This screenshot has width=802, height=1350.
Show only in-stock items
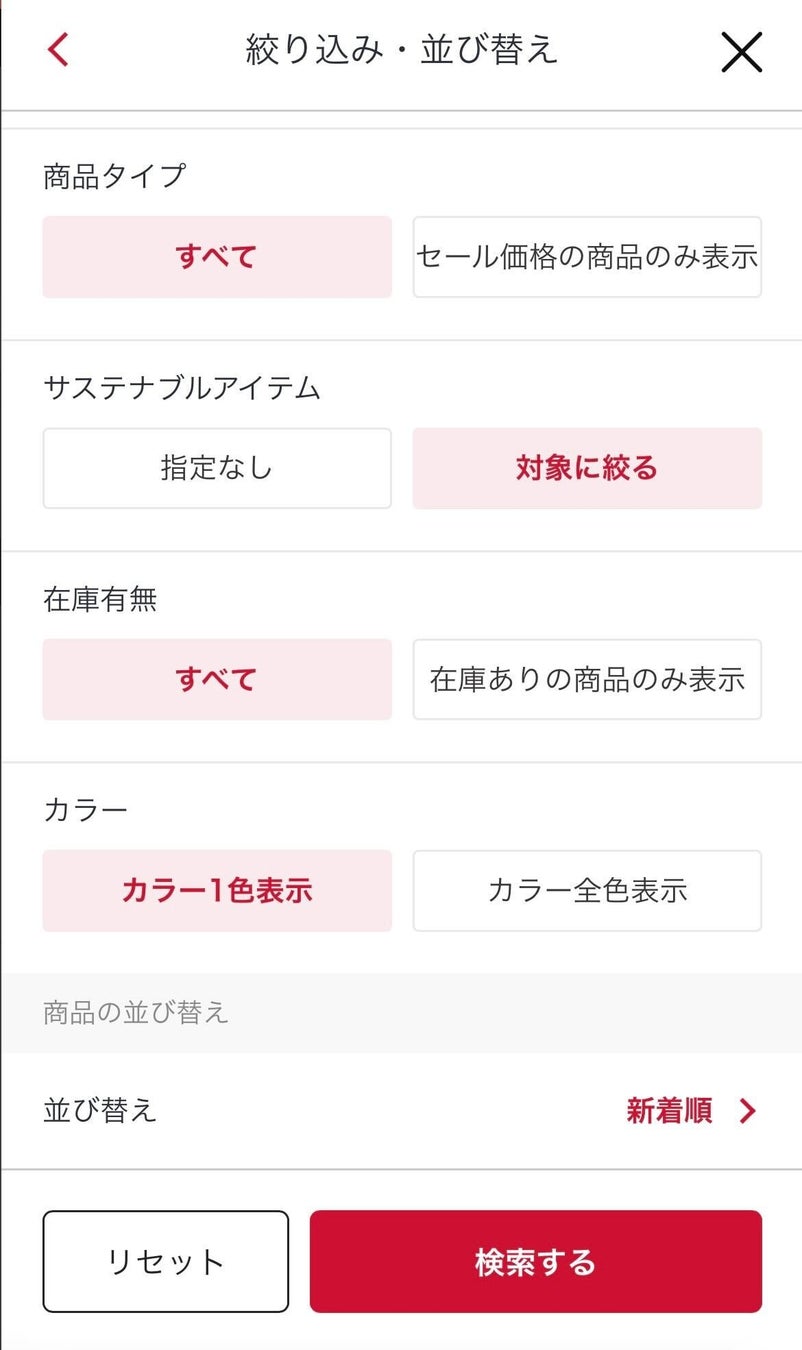click(x=587, y=679)
